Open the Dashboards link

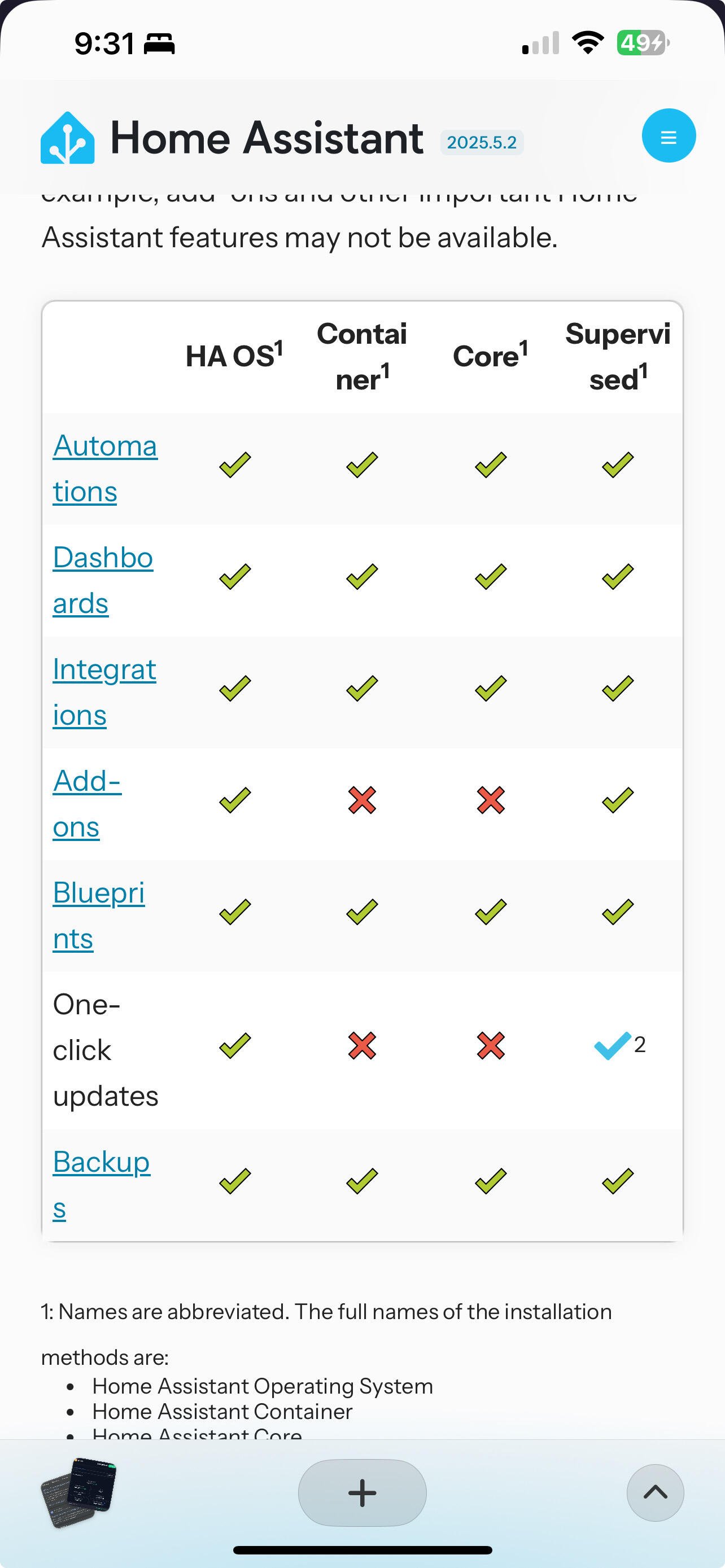103,580
